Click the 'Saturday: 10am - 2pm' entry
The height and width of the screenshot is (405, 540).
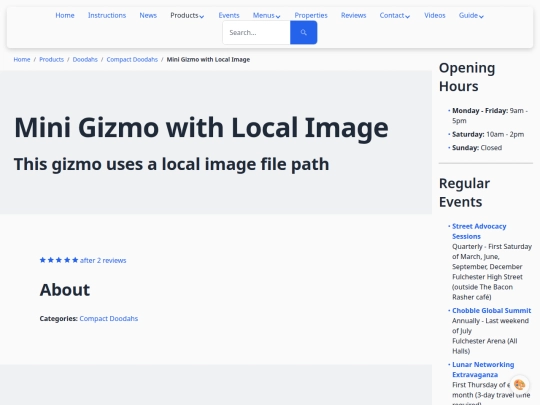pos(488,134)
